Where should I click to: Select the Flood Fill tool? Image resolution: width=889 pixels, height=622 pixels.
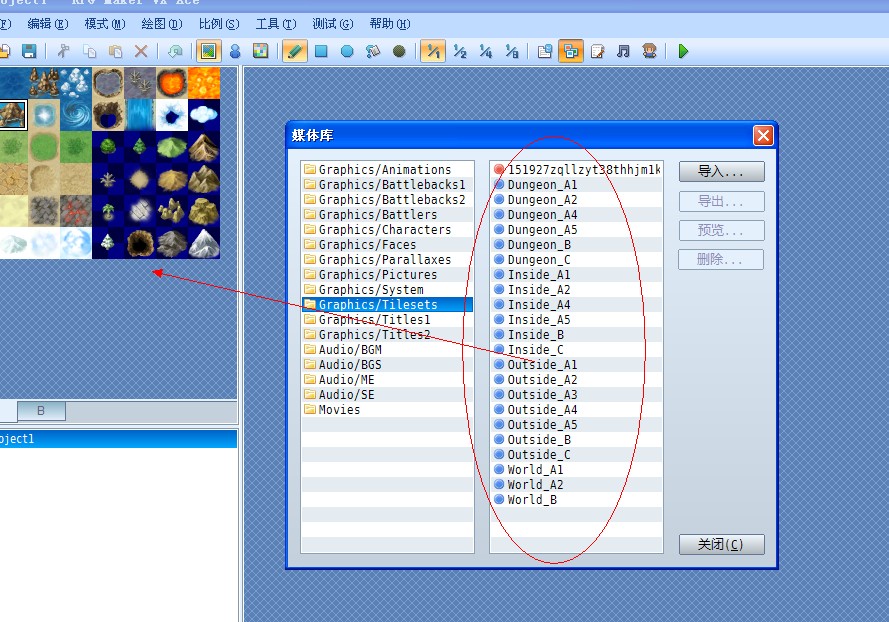373,52
